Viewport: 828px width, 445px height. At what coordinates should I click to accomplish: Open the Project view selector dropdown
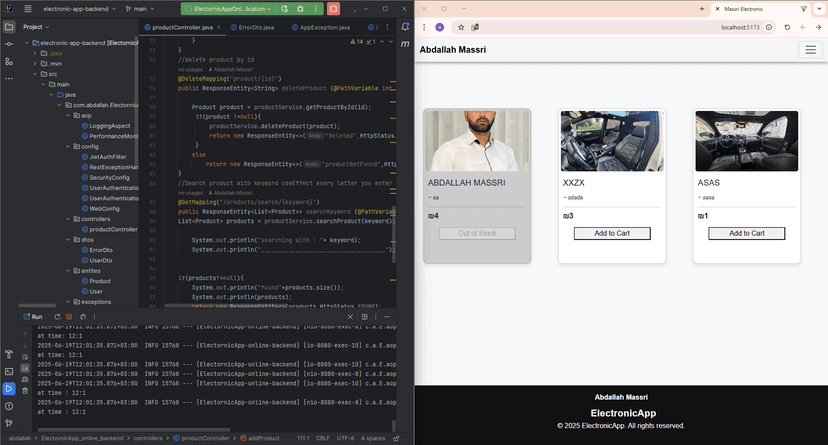(x=36, y=27)
